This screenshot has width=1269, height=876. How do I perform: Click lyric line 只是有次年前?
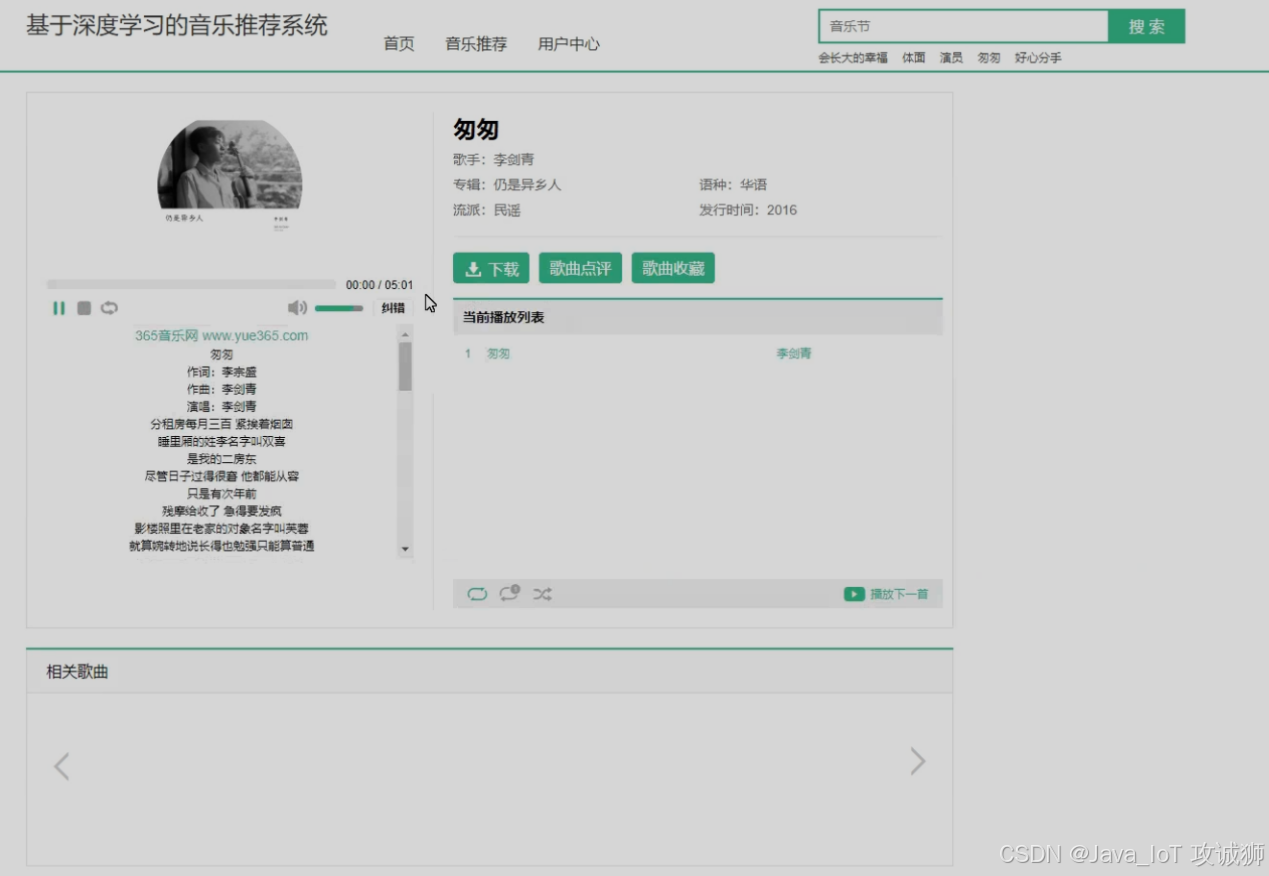click(222, 494)
